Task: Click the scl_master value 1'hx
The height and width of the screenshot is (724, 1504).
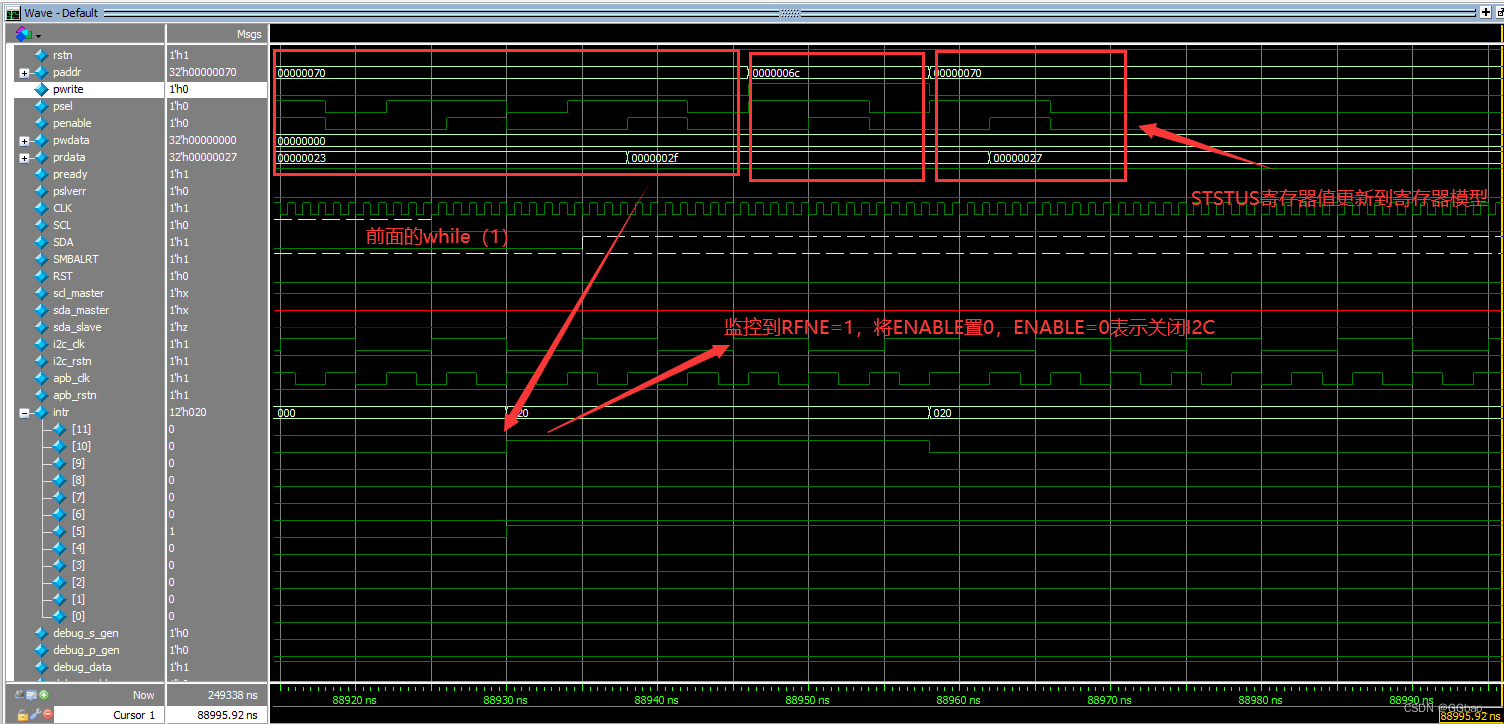Action: 178,293
